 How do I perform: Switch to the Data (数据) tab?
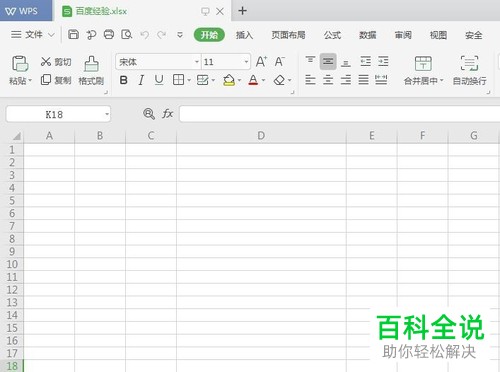pos(368,35)
